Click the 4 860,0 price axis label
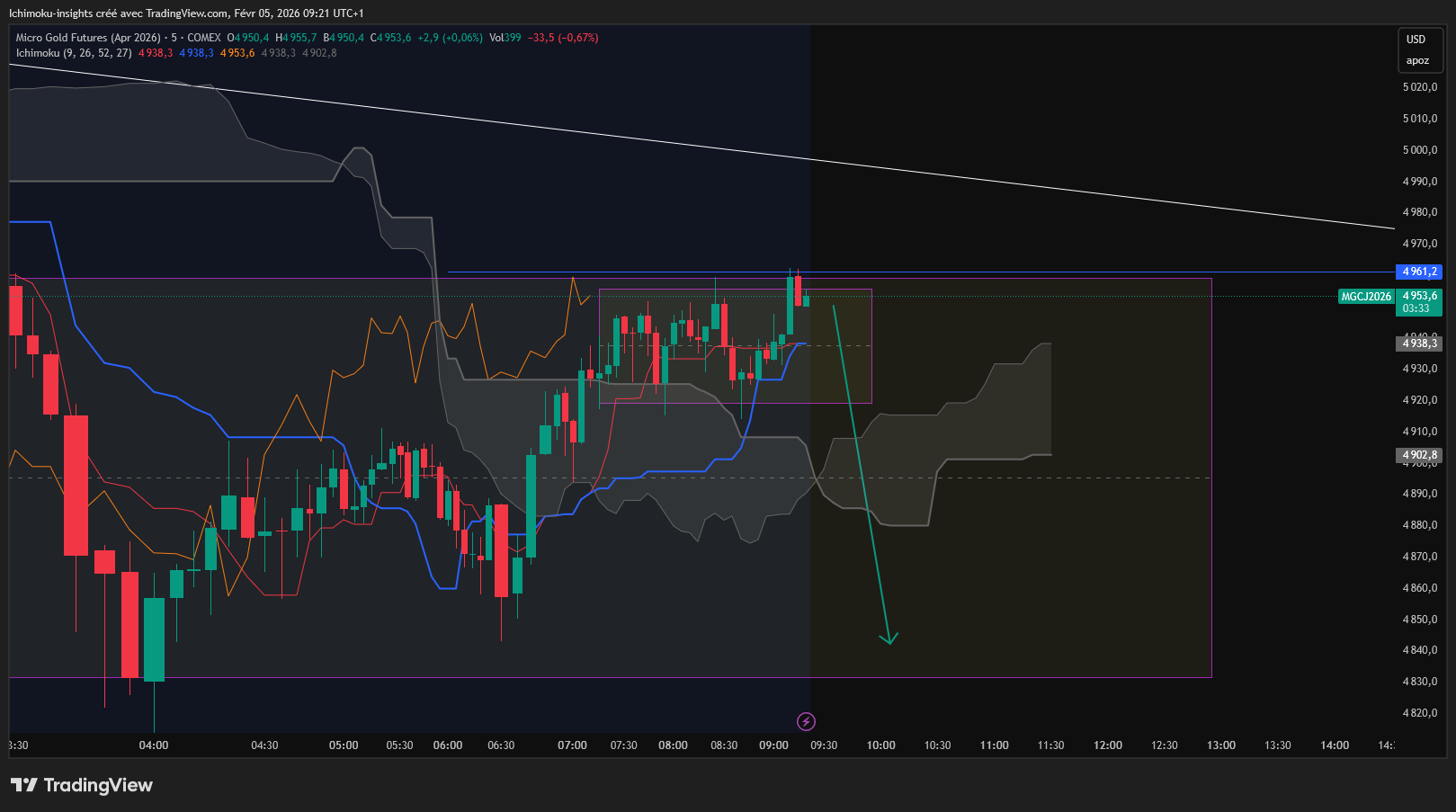The image size is (1456, 812). [x=1420, y=588]
